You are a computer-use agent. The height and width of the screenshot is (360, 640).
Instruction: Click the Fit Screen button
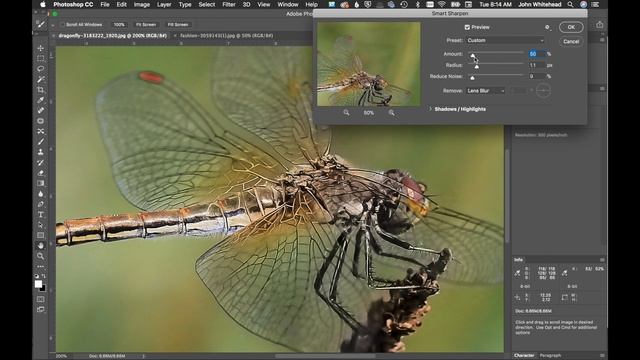click(x=146, y=24)
